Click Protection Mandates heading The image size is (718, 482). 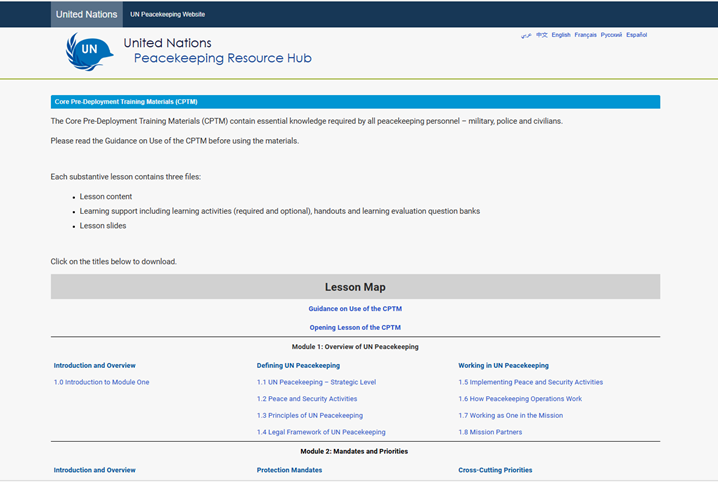pos(289,470)
